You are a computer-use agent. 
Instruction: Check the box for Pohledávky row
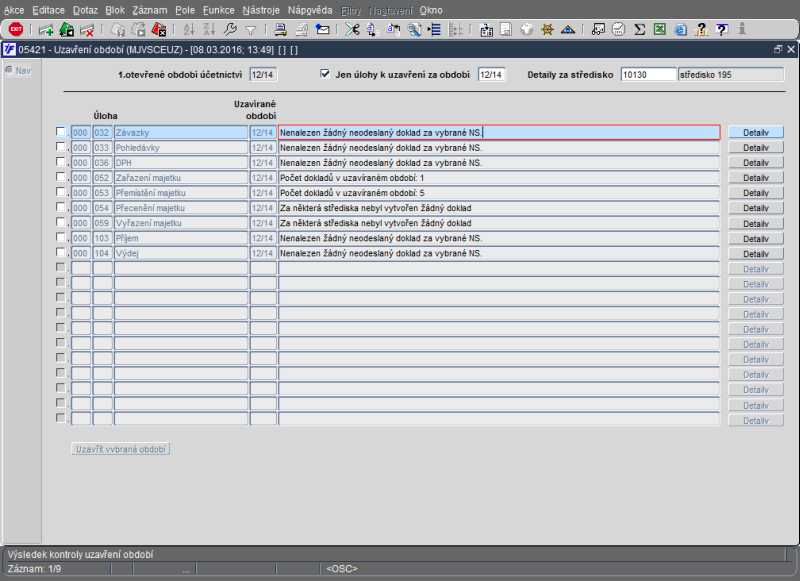pyautogui.click(x=61, y=147)
